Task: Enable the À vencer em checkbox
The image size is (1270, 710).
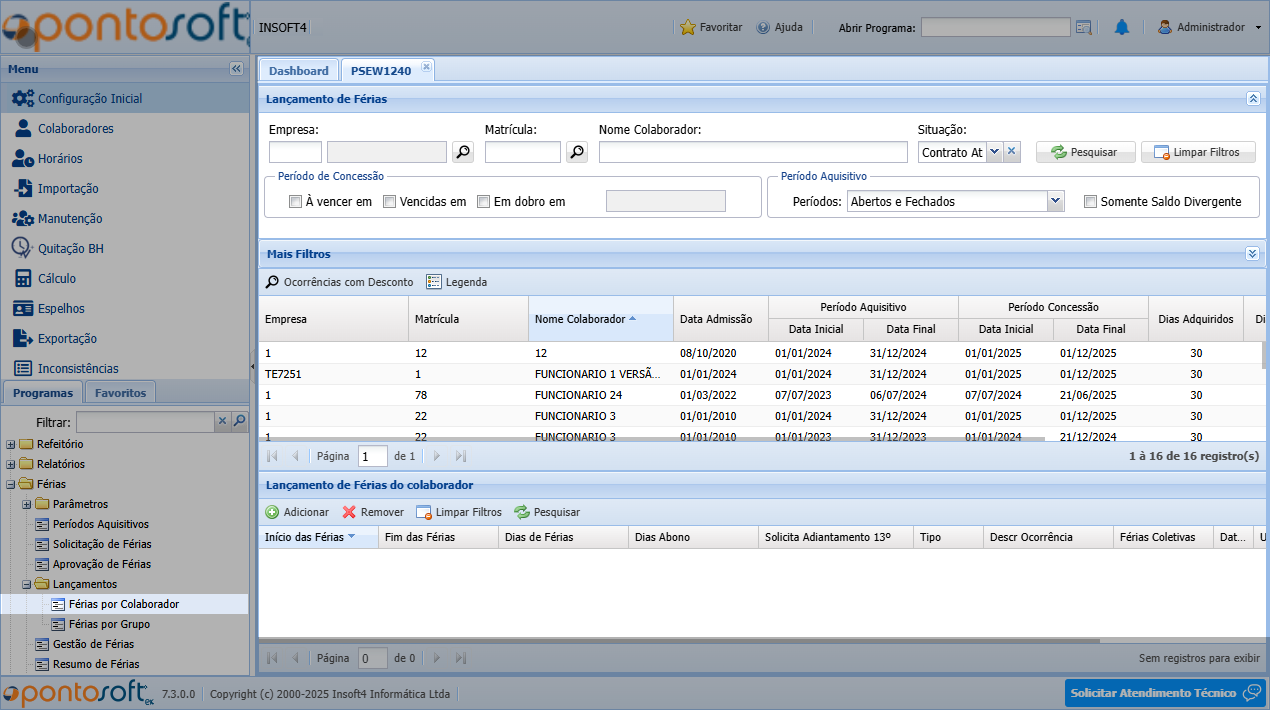Action: point(295,202)
